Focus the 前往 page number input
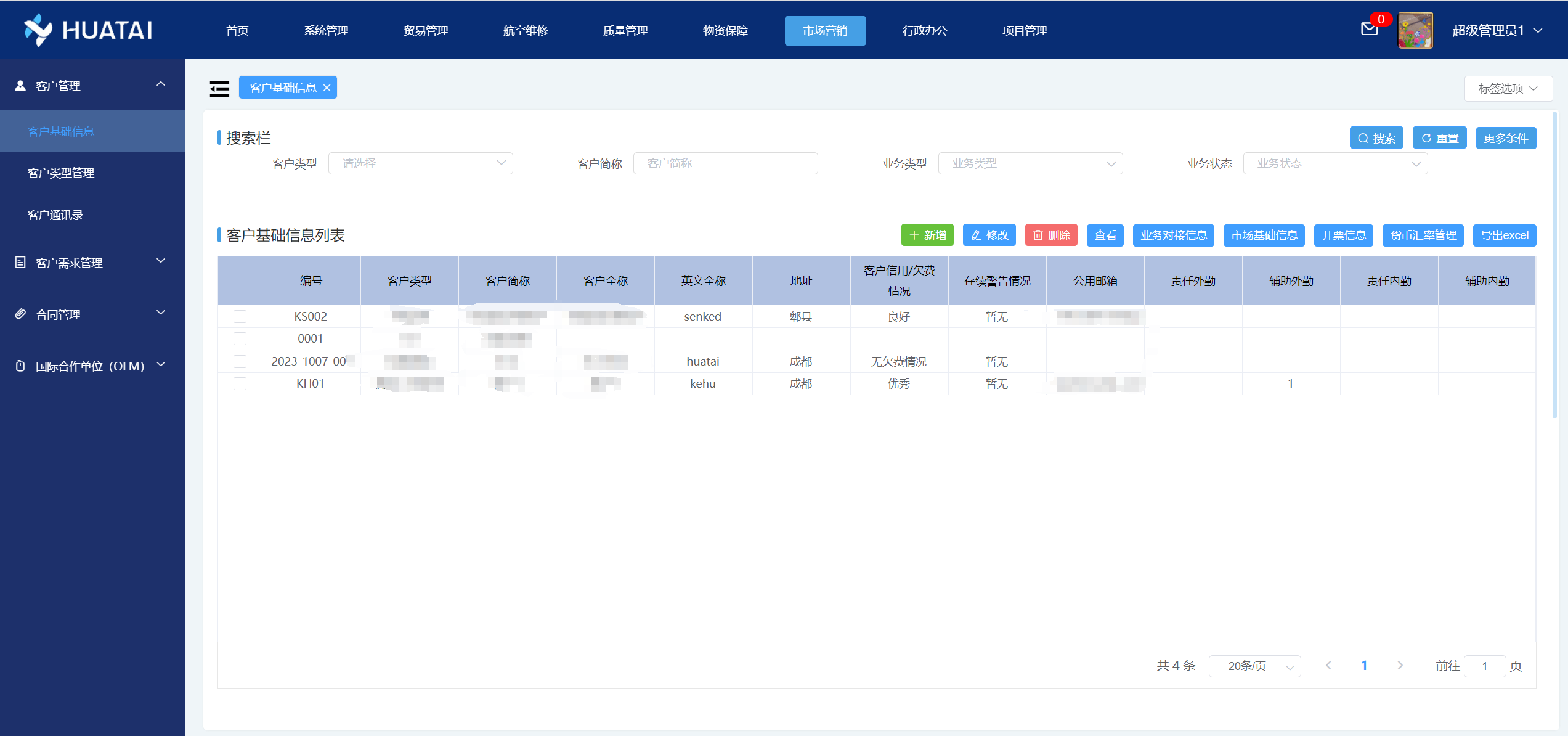1568x736 pixels. point(1485,666)
